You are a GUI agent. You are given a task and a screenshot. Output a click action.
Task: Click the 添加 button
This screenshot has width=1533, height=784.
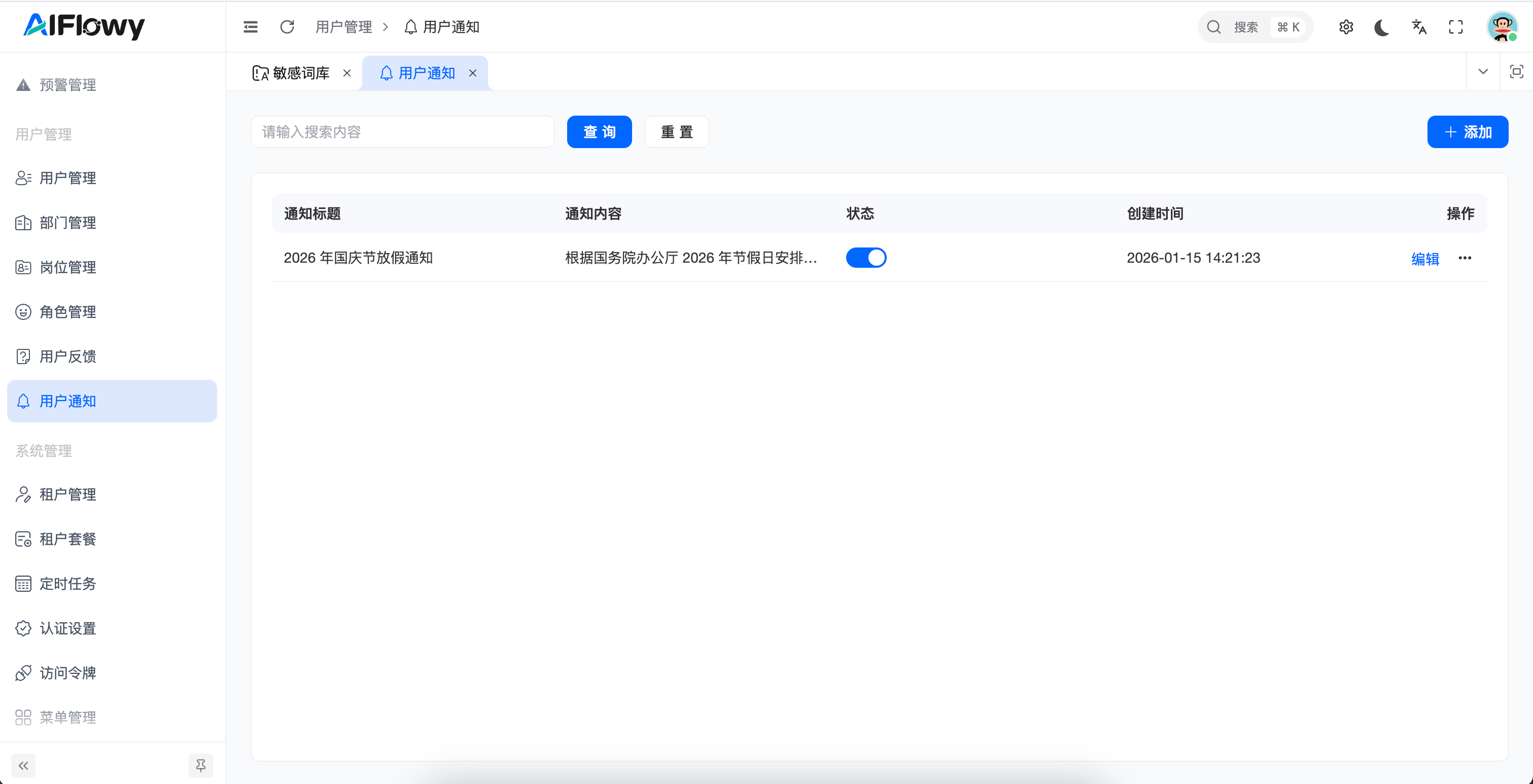click(x=1467, y=131)
